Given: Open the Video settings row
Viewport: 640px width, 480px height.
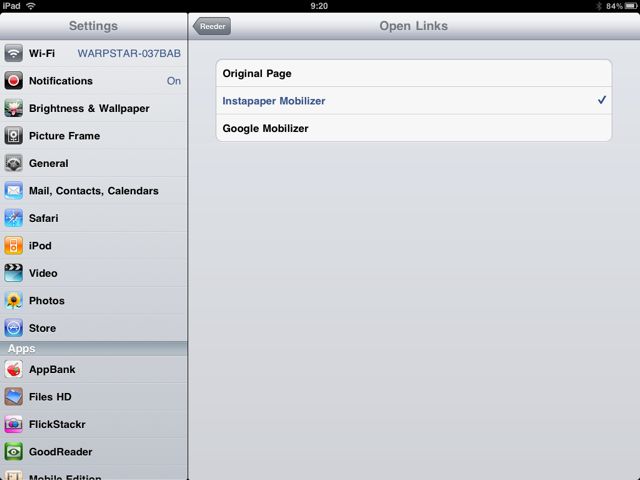Looking at the screenshot, I should pyautogui.click(x=94, y=273).
